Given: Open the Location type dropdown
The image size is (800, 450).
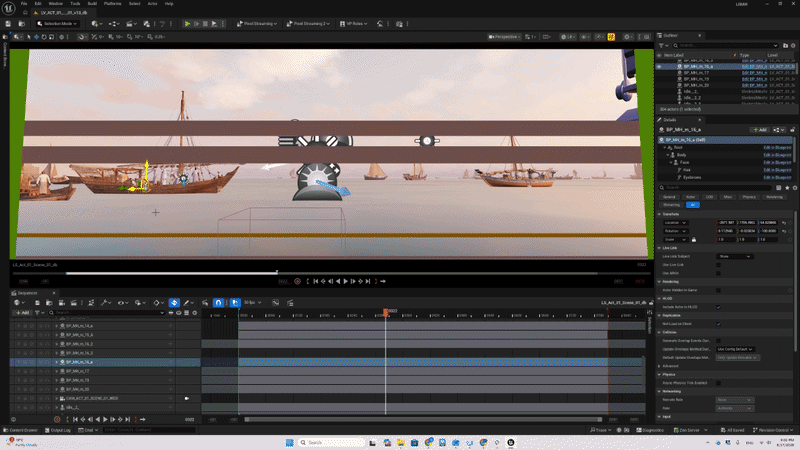Looking at the screenshot, I should (x=676, y=222).
